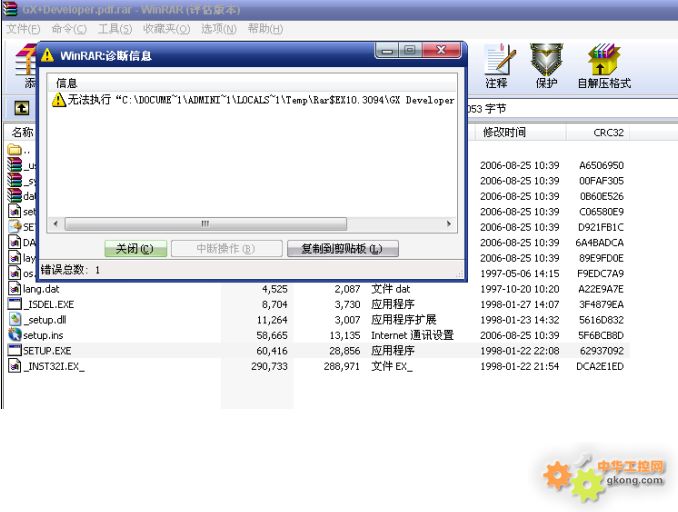Click the up-one-level folder arrow icon
The height and width of the screenshot is (512, 678).
point(22,108)
